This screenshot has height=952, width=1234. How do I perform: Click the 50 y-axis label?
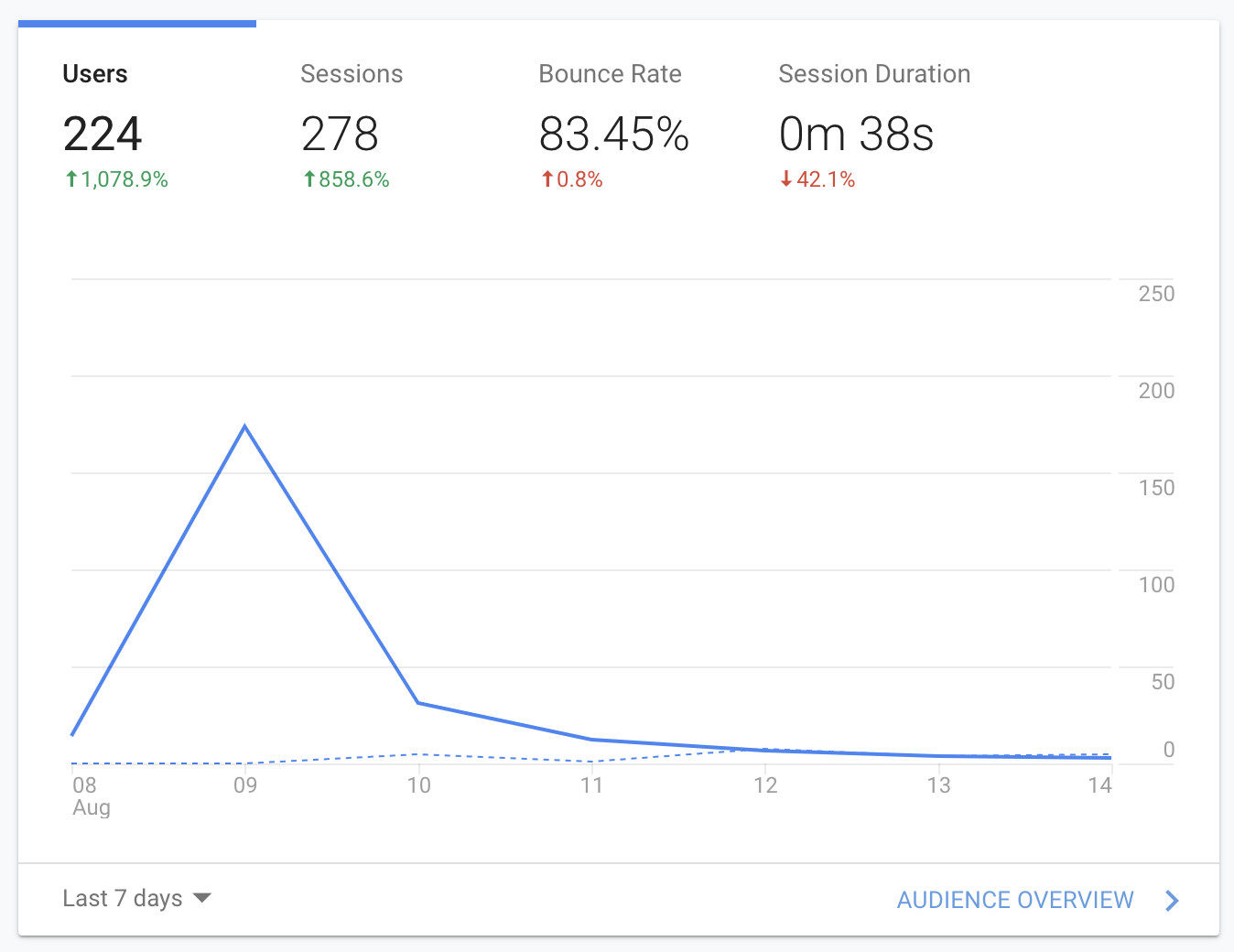point(1163,682)
